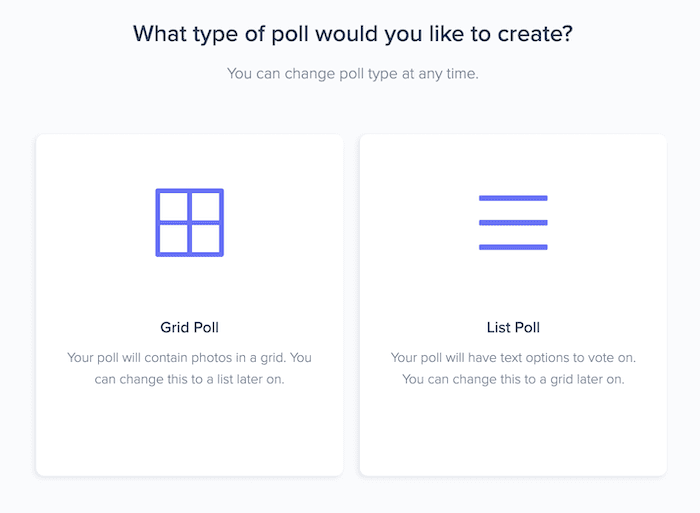Select the List Poll title
This screenshot has height=513, width=700.
tap(513, 327)
